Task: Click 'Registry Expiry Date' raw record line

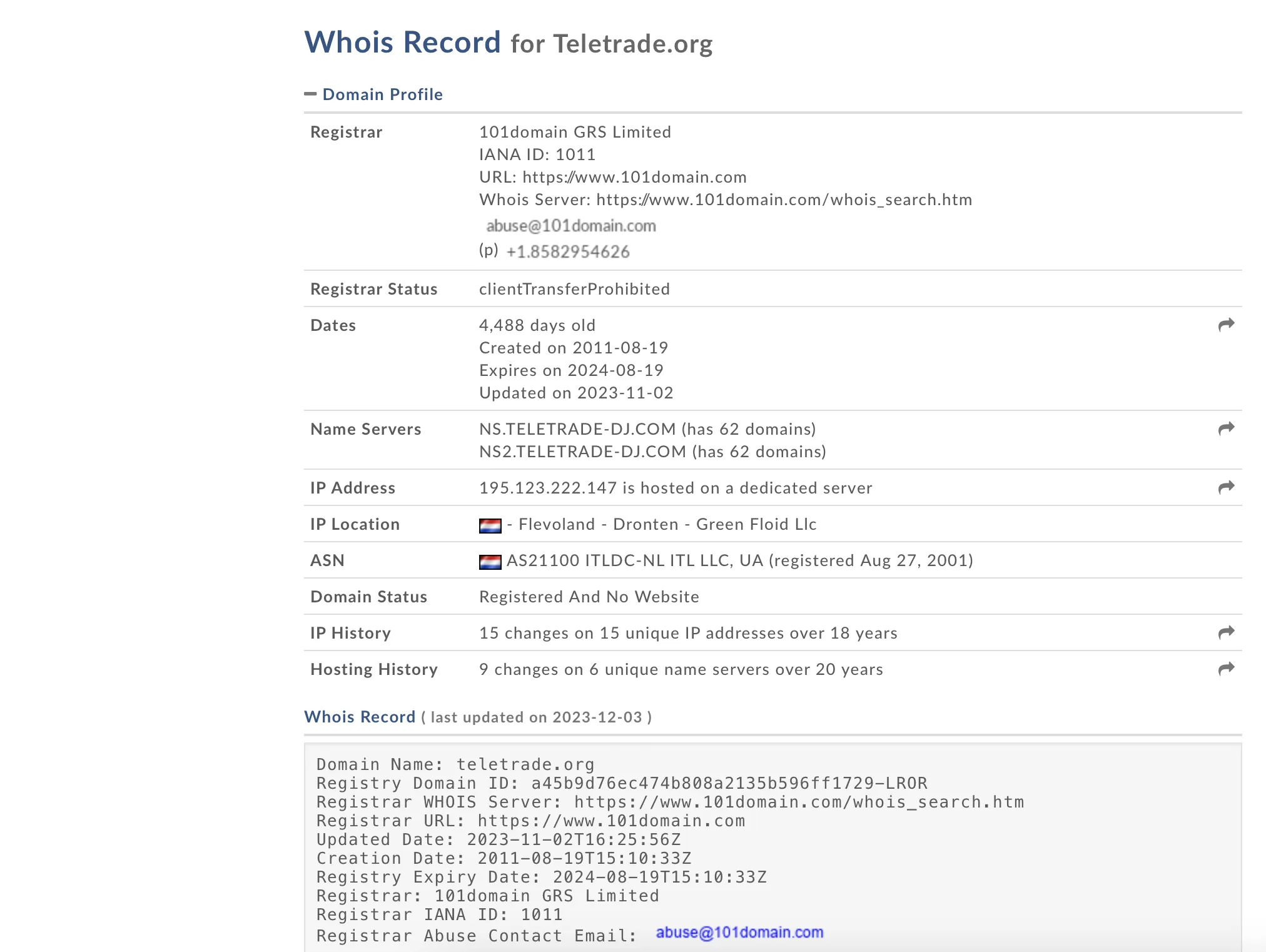Action: click(x=542, y=877)
